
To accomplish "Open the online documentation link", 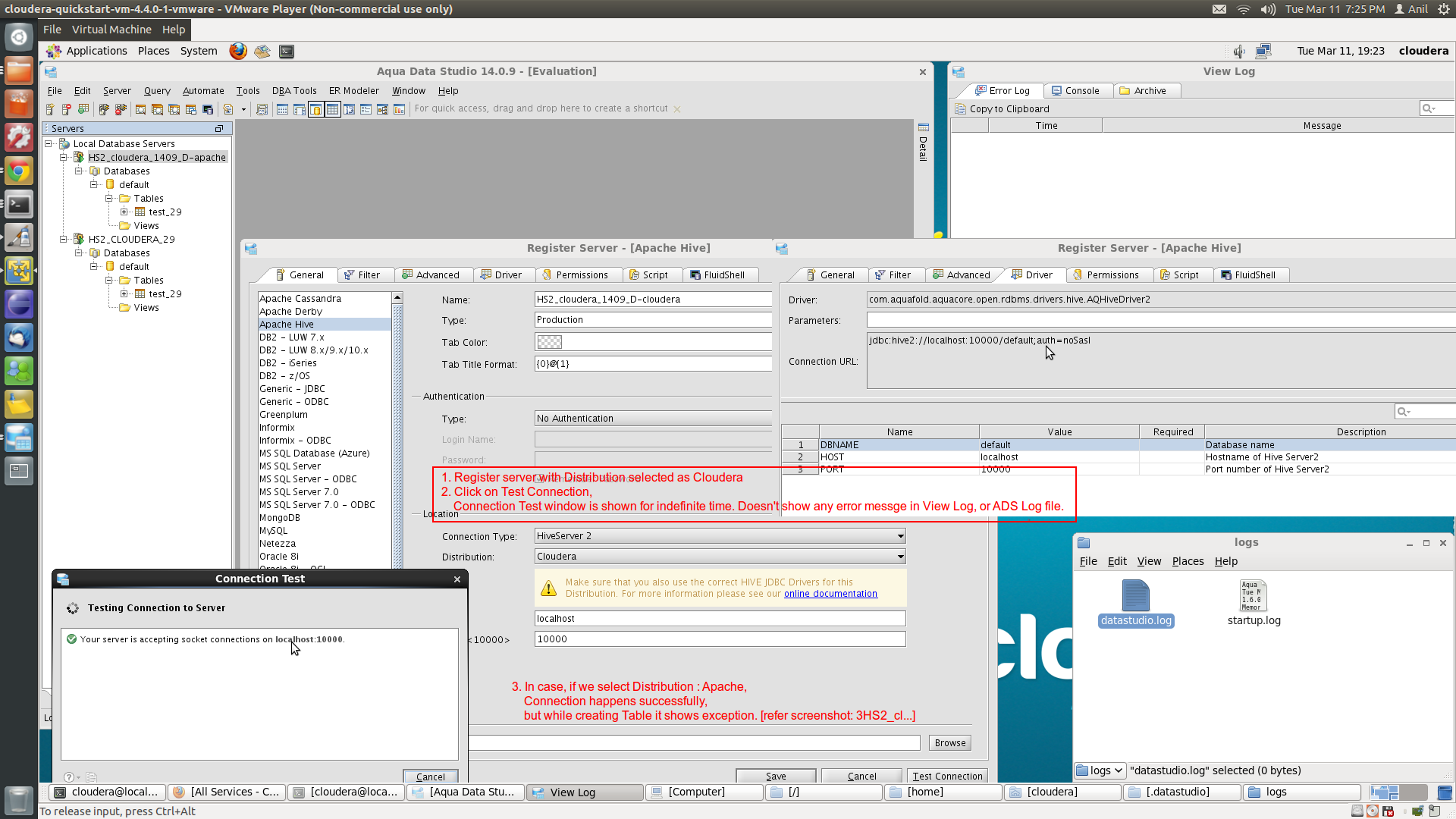I will pos(830,594).
